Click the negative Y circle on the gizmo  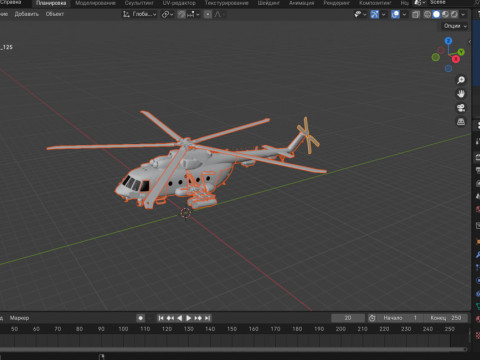436,57
